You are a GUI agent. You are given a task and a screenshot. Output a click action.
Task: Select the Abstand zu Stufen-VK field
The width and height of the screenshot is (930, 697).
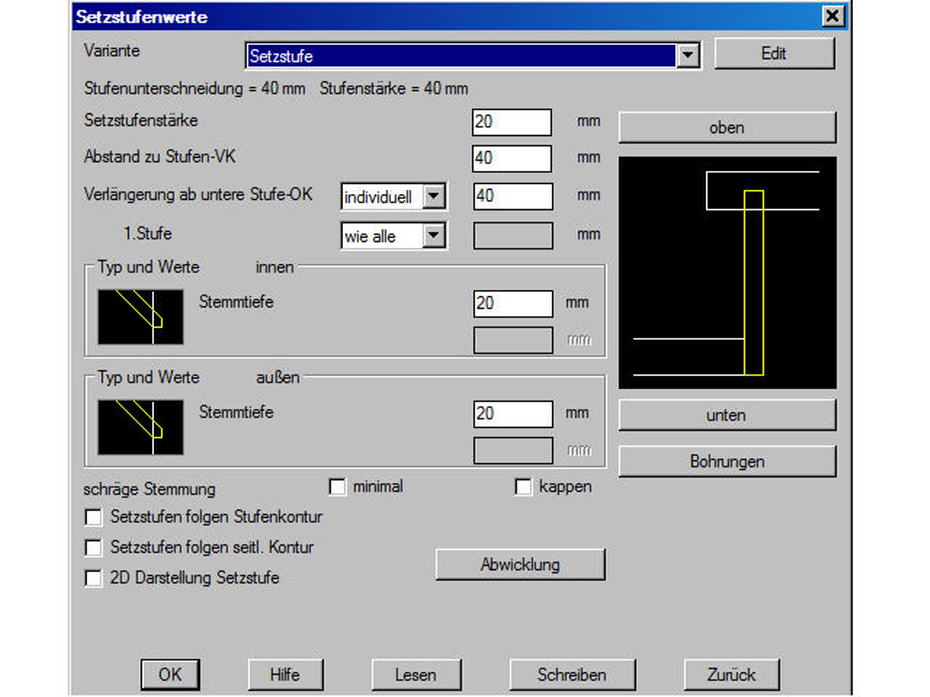pyautogui.click(x=512, y=158)
